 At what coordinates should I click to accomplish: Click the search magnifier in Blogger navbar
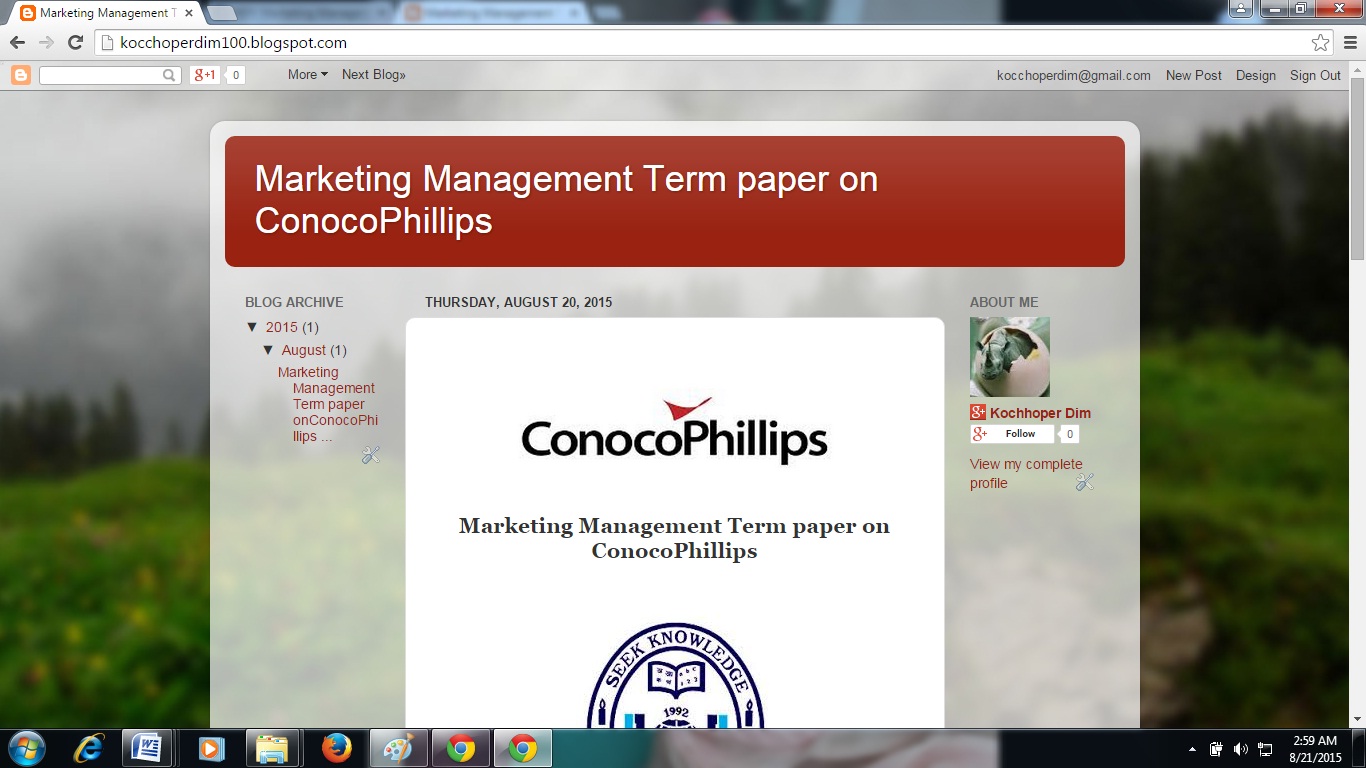[x=170, y=75]
